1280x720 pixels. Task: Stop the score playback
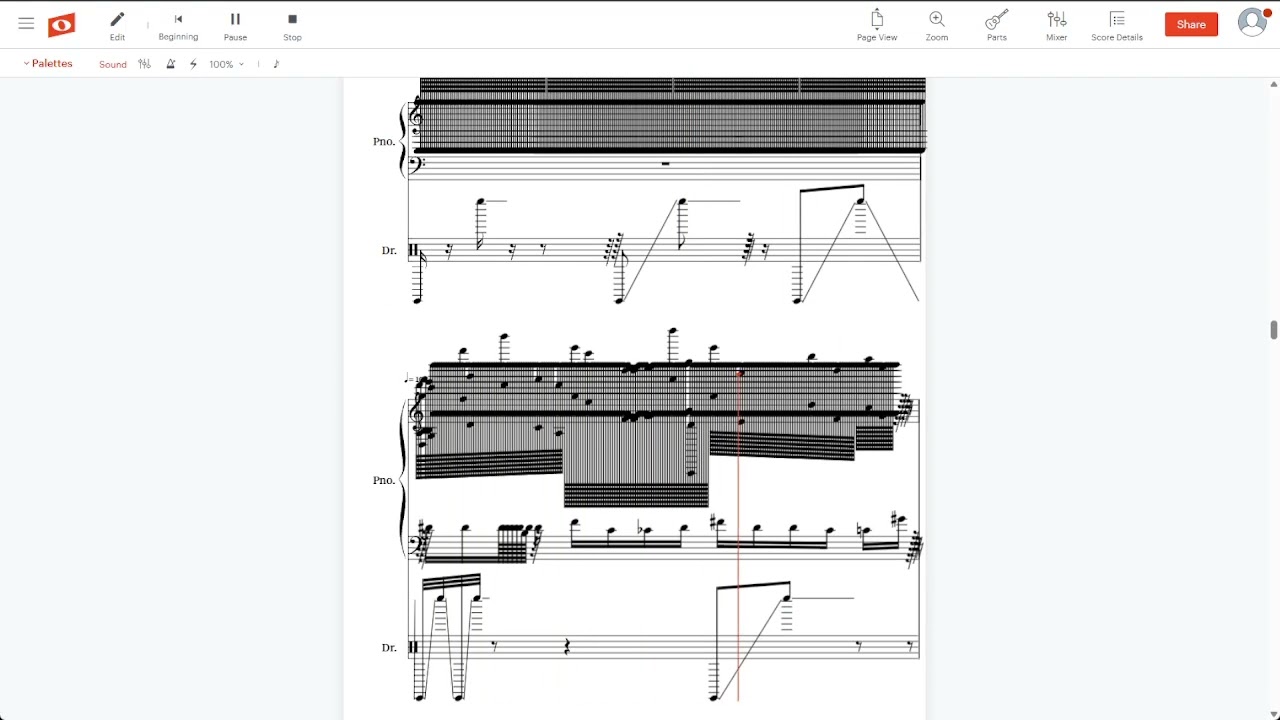coord(292,26)
